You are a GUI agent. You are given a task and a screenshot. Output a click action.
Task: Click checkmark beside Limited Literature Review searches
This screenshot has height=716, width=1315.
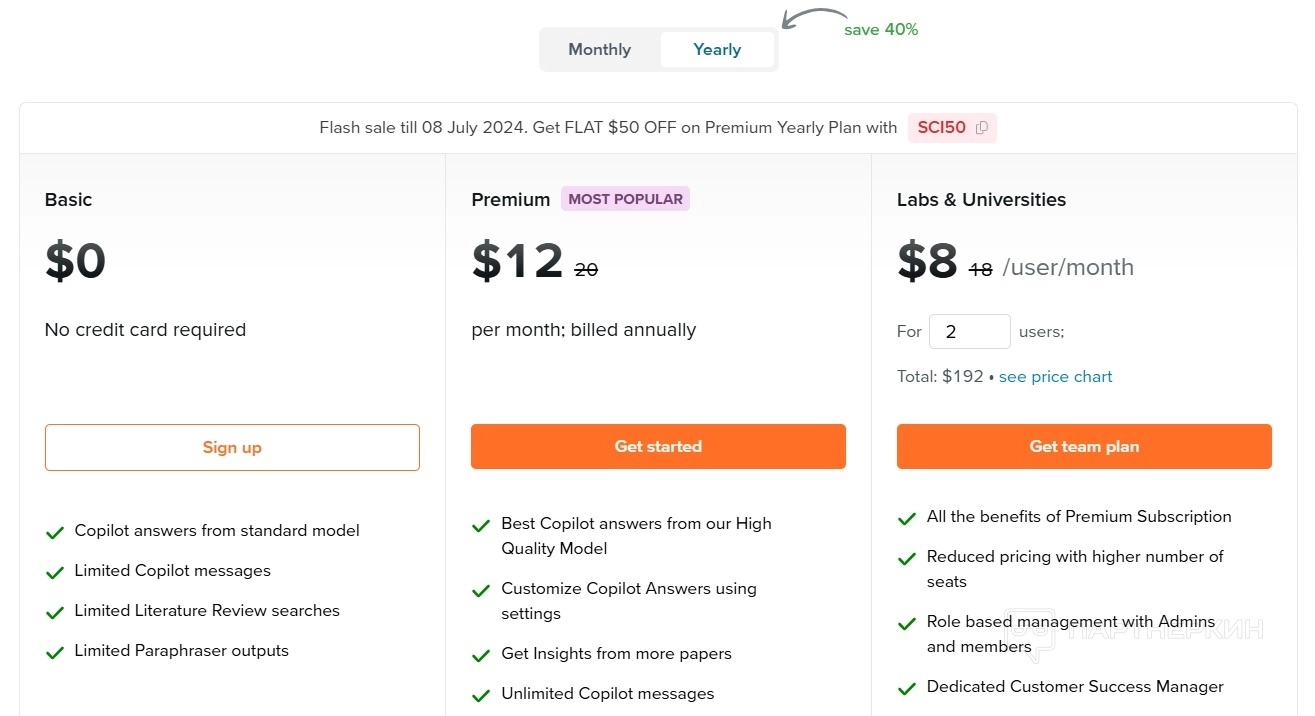pos(55,612)
